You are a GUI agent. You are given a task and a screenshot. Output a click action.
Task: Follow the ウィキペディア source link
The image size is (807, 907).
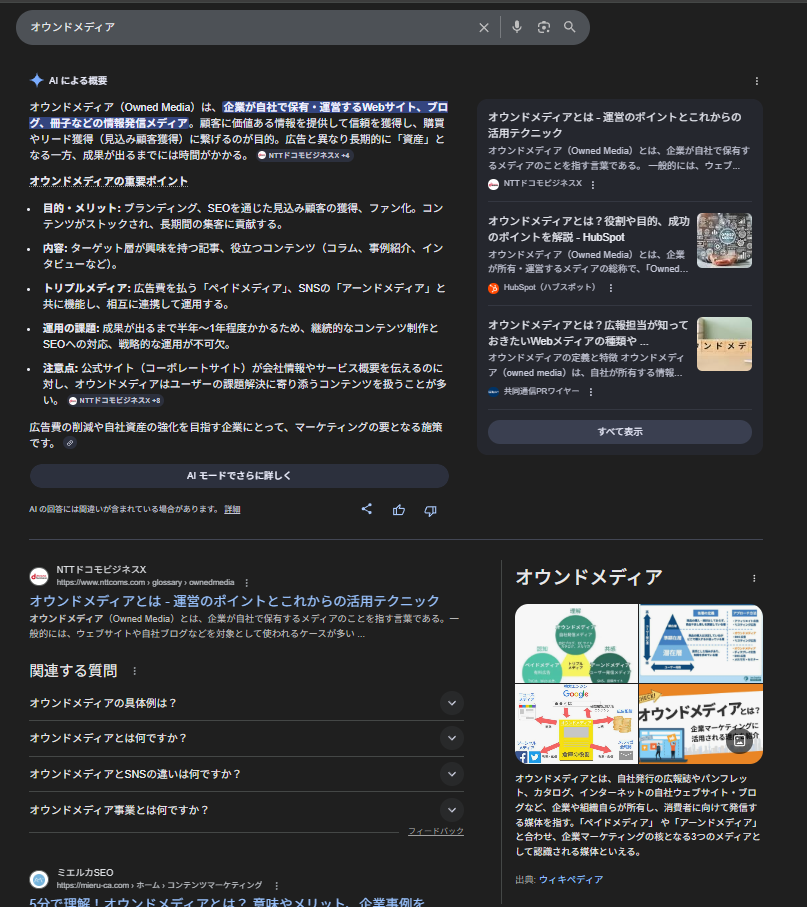coord(571,879)
